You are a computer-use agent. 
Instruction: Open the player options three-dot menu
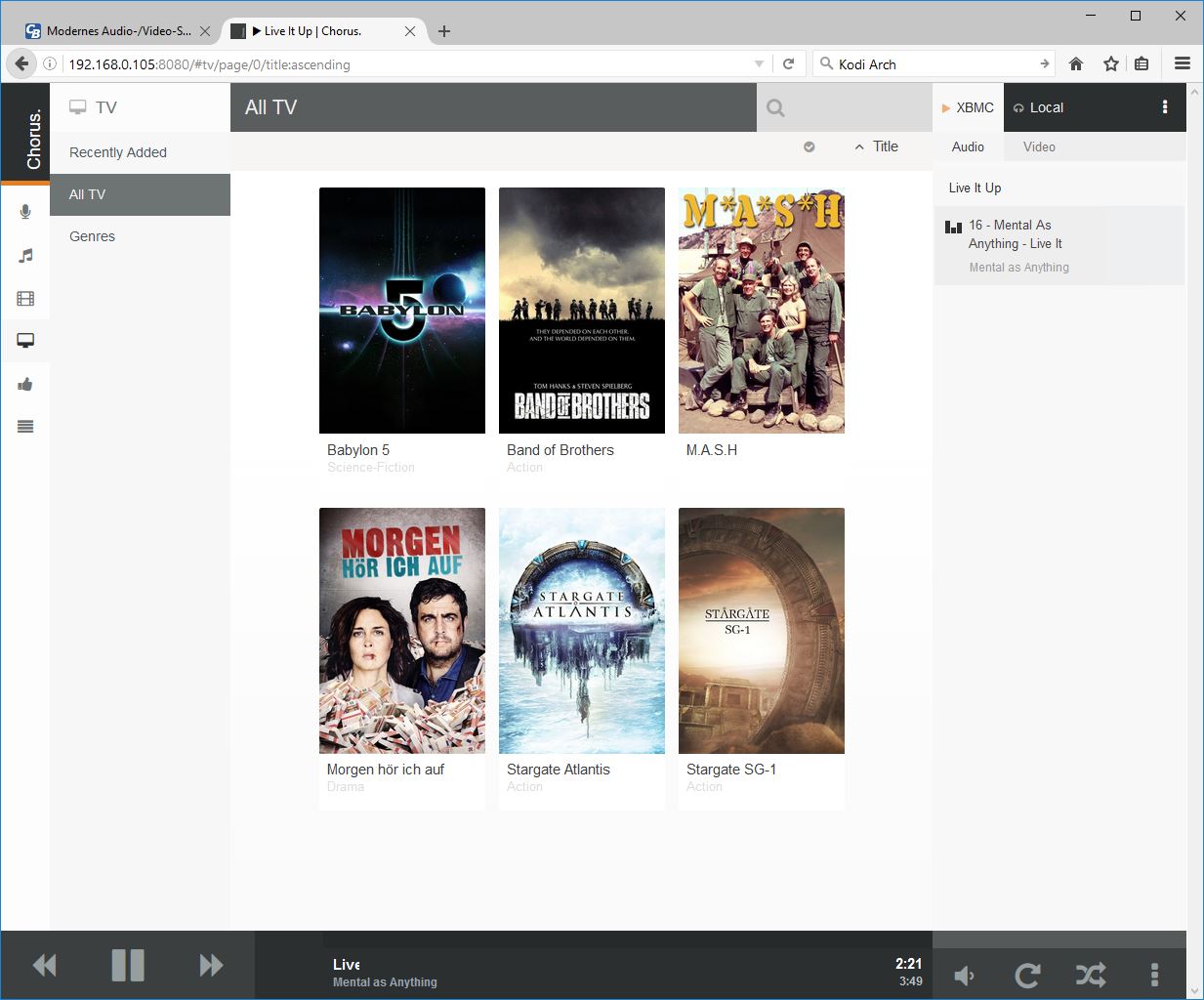tap(1154, 975)
